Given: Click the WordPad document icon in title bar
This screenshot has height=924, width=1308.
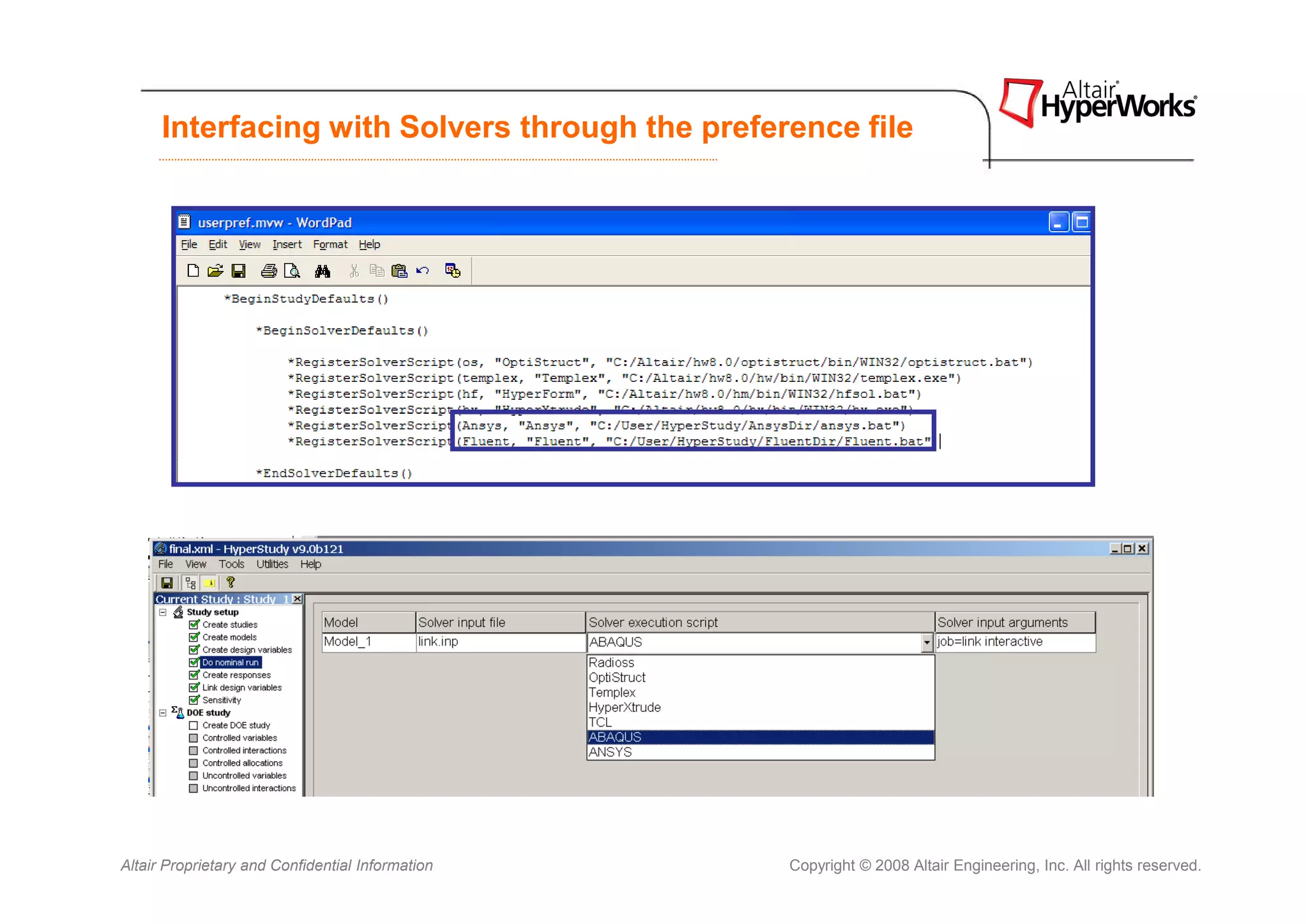Looking at the screenshot, I should [184, 222].
